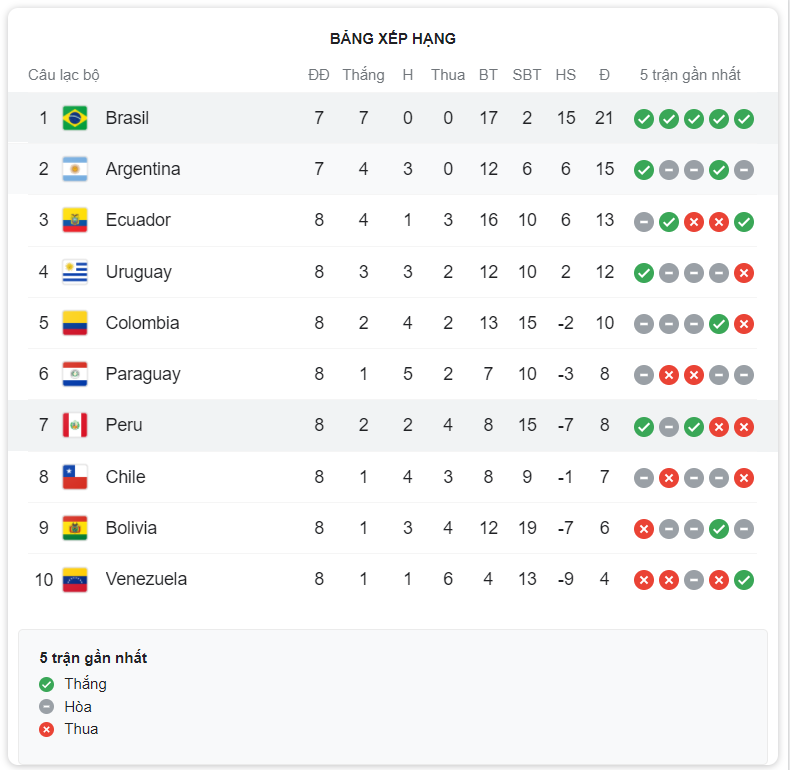Click the Peru flag icon
This screenshot has width=790, height=770.
click(x=75, y=425)
